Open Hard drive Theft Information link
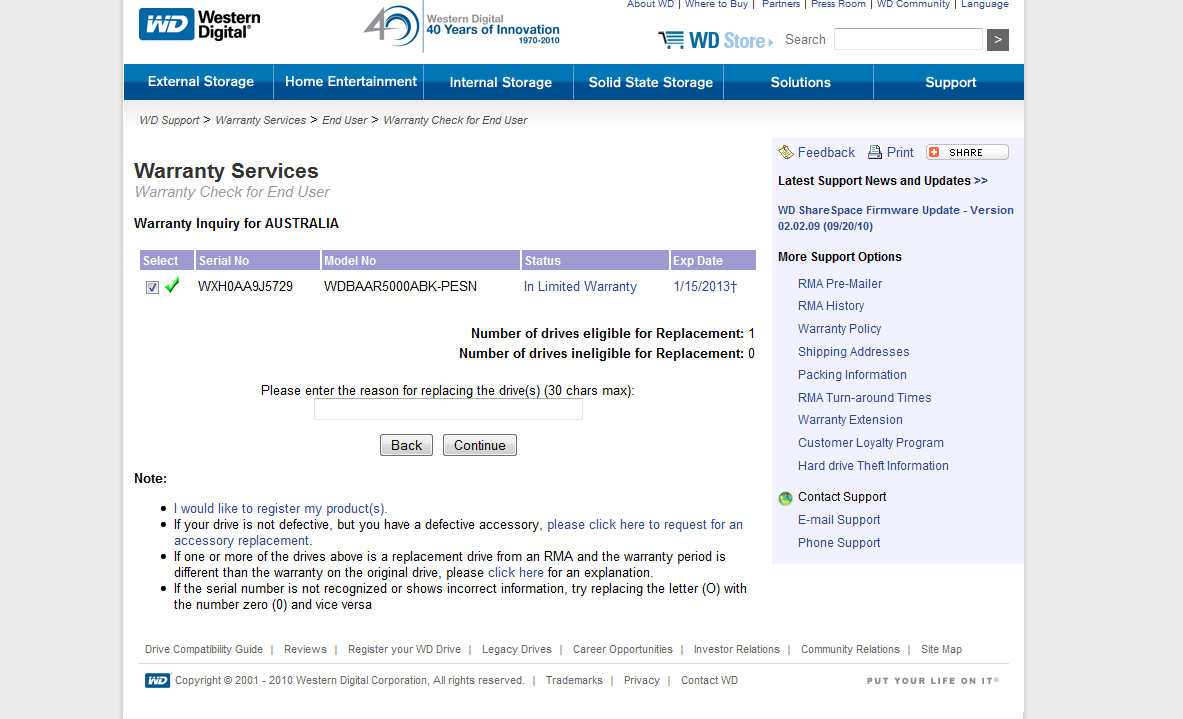Viewport: 1183px width, 719px height. 873,466
